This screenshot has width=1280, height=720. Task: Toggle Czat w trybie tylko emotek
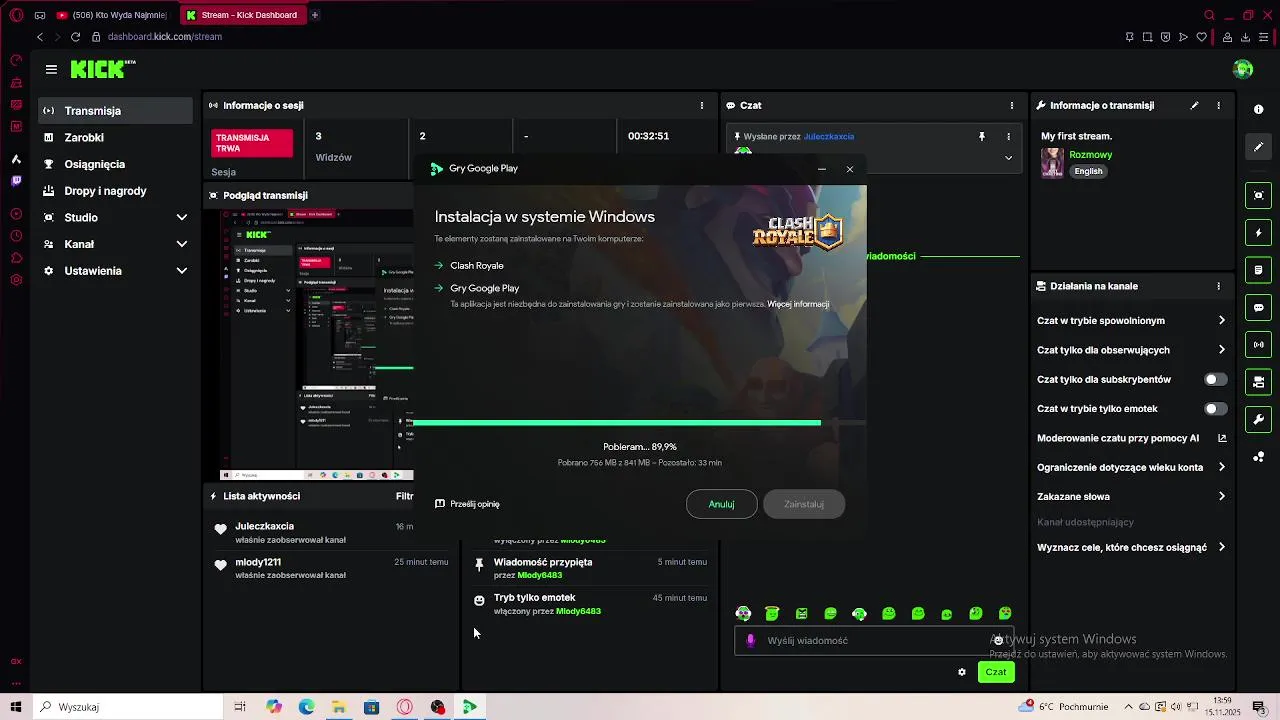(1215, 409)
